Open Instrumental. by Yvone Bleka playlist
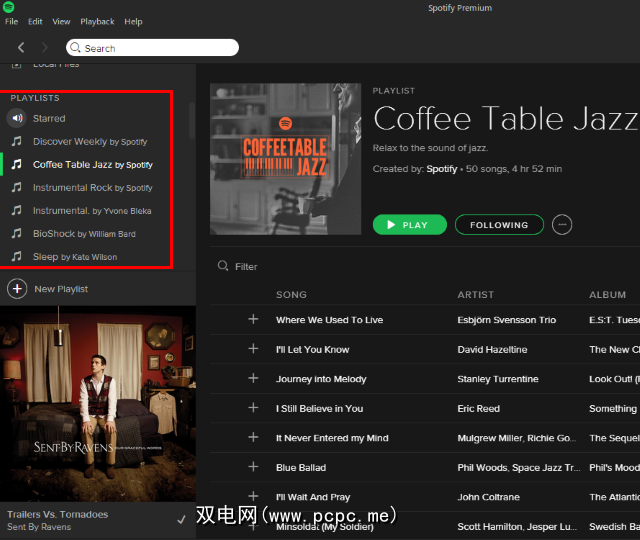 [92, 211]
